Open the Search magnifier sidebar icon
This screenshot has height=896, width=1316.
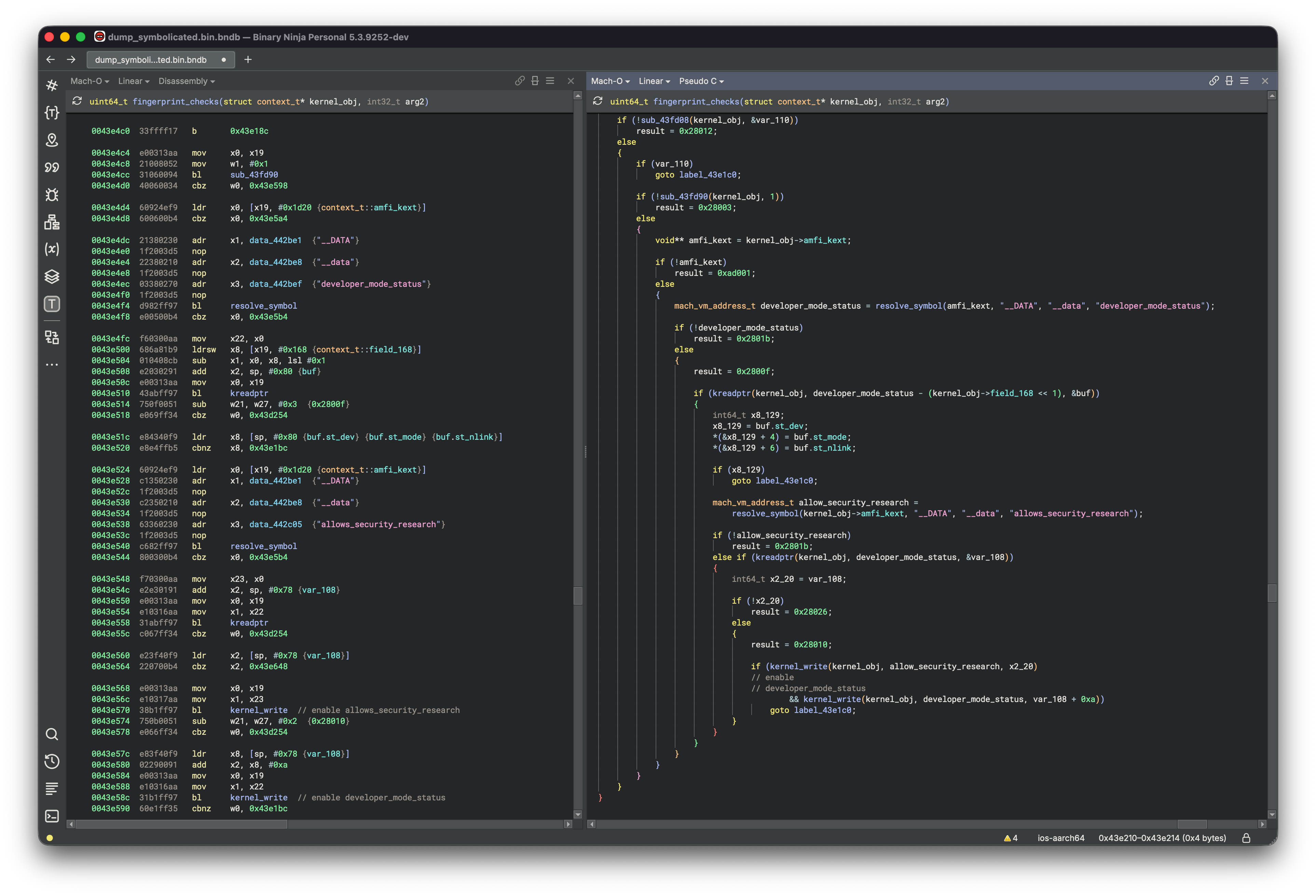click(x=52, y=734)
